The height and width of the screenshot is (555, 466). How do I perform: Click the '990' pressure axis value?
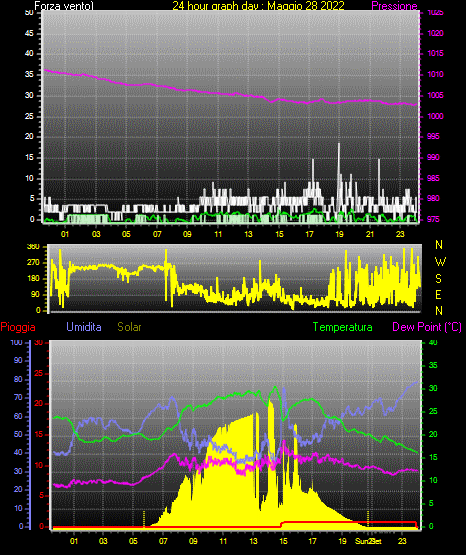[433, 157]
